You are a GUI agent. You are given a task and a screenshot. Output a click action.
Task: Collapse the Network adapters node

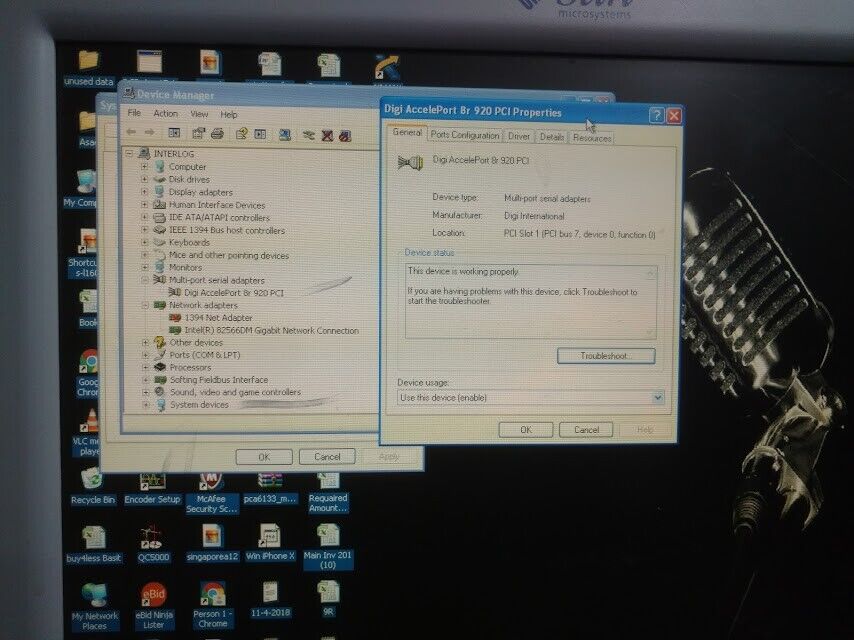(x=145, y=305)
